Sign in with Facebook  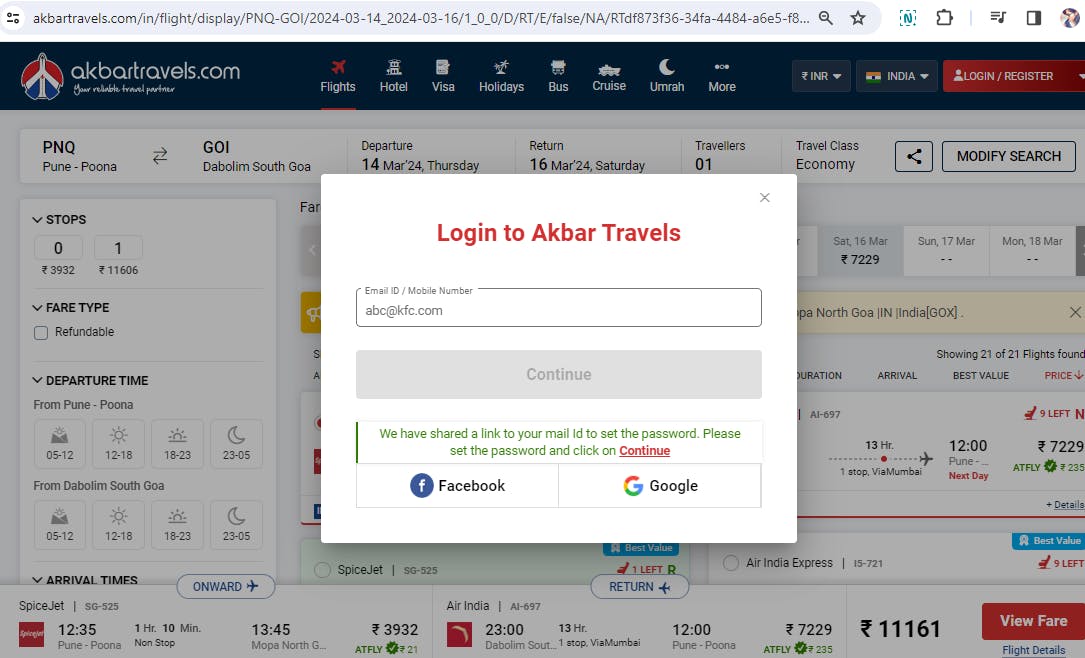tap(457, 486)
